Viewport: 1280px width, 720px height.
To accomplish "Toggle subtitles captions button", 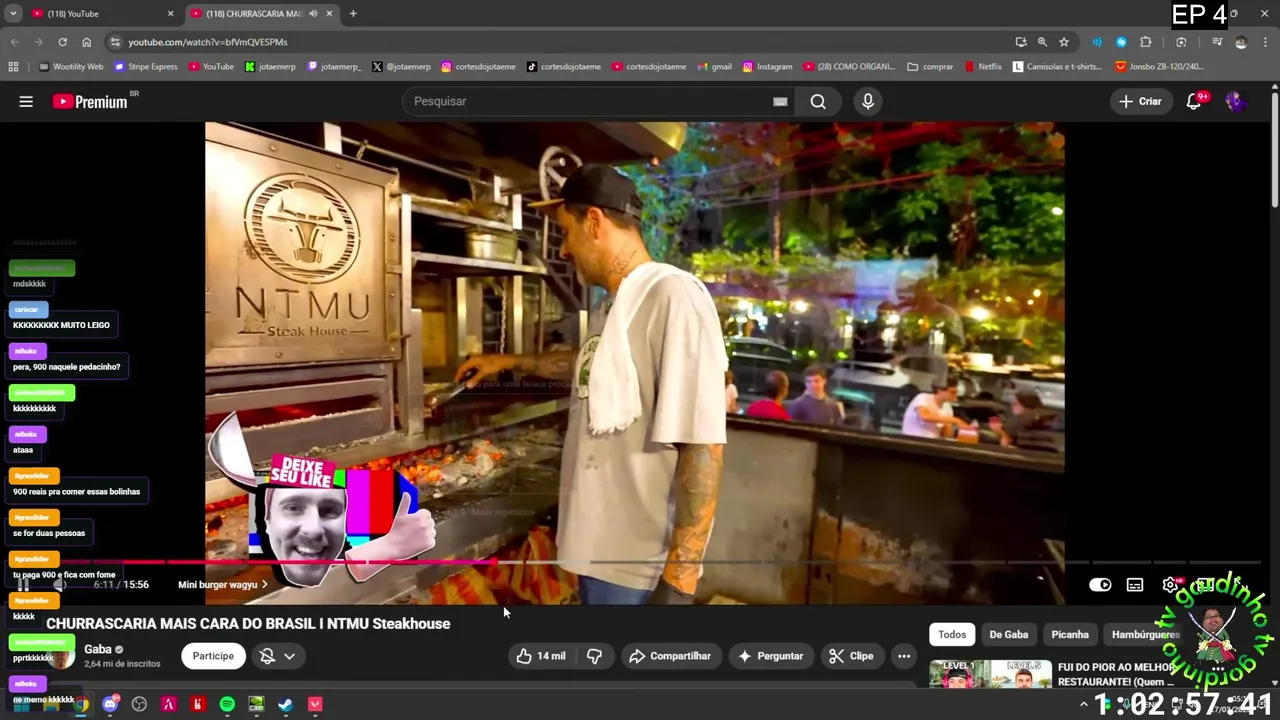I will click(1135, 585).
